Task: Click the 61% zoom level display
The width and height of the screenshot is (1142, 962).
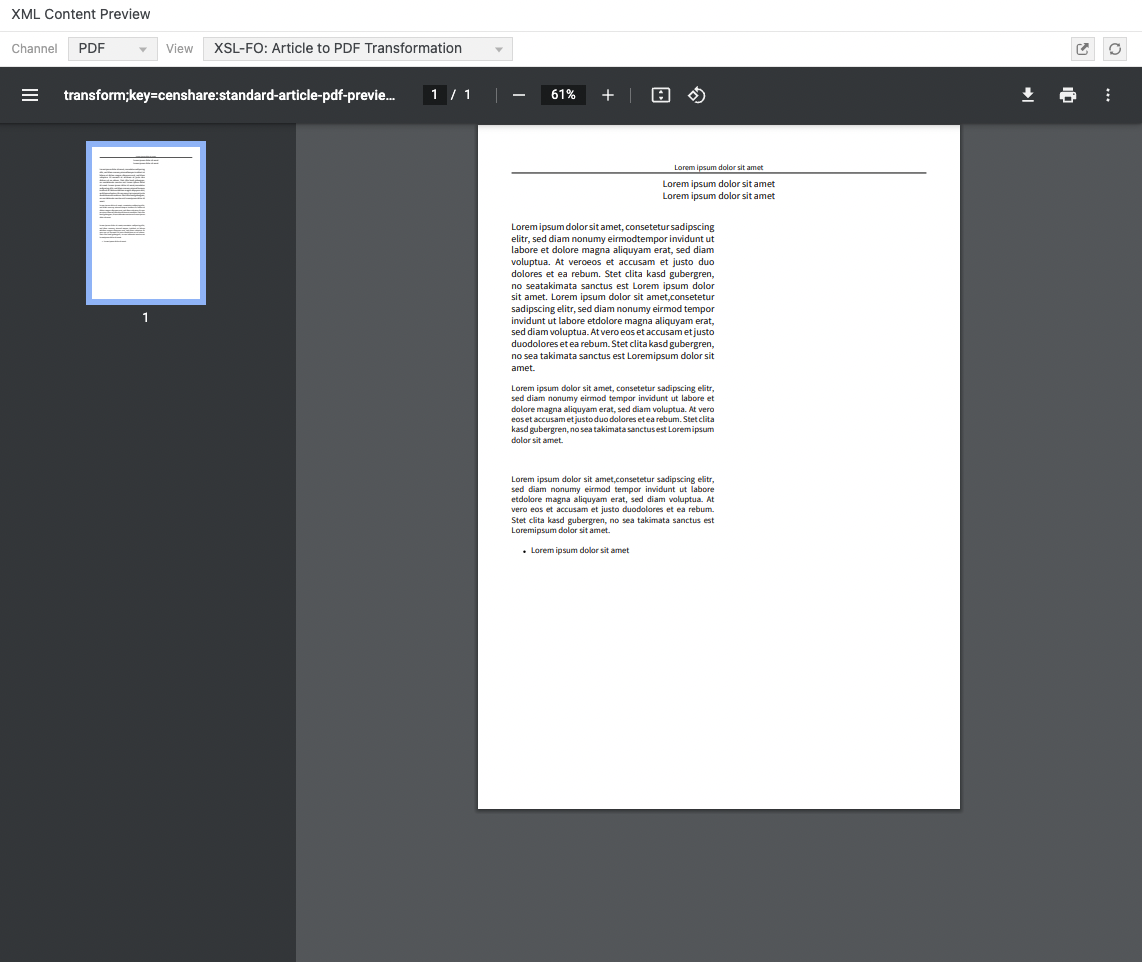Action: 563,95
